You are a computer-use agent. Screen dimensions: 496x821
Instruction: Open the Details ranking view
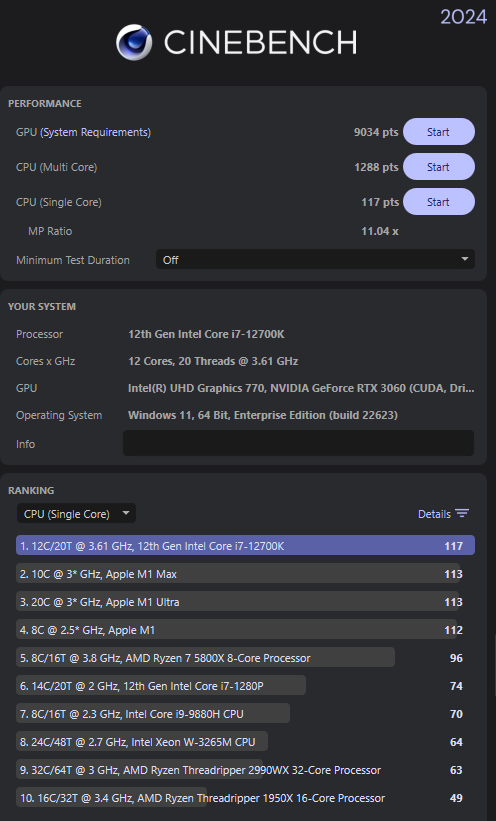click(x=434, y=514)
